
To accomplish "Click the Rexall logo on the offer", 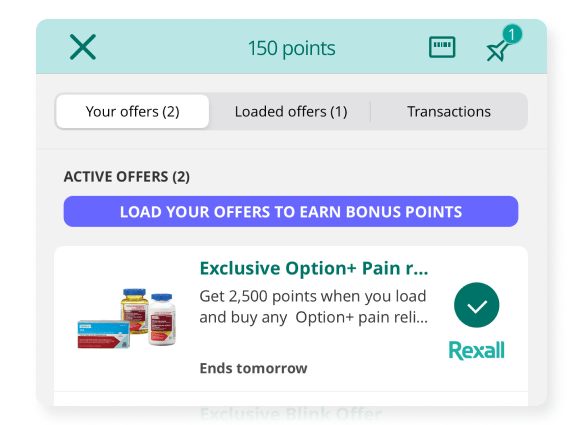I will pyautogui.click(x=476, y=350).
